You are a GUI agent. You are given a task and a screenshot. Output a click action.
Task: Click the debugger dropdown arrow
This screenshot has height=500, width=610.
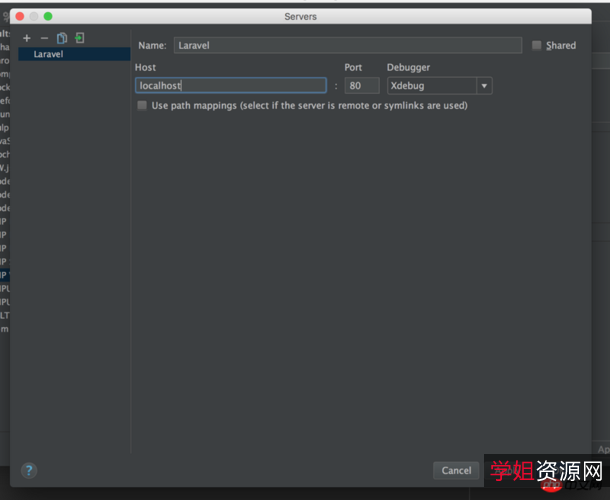coord(484,86)
